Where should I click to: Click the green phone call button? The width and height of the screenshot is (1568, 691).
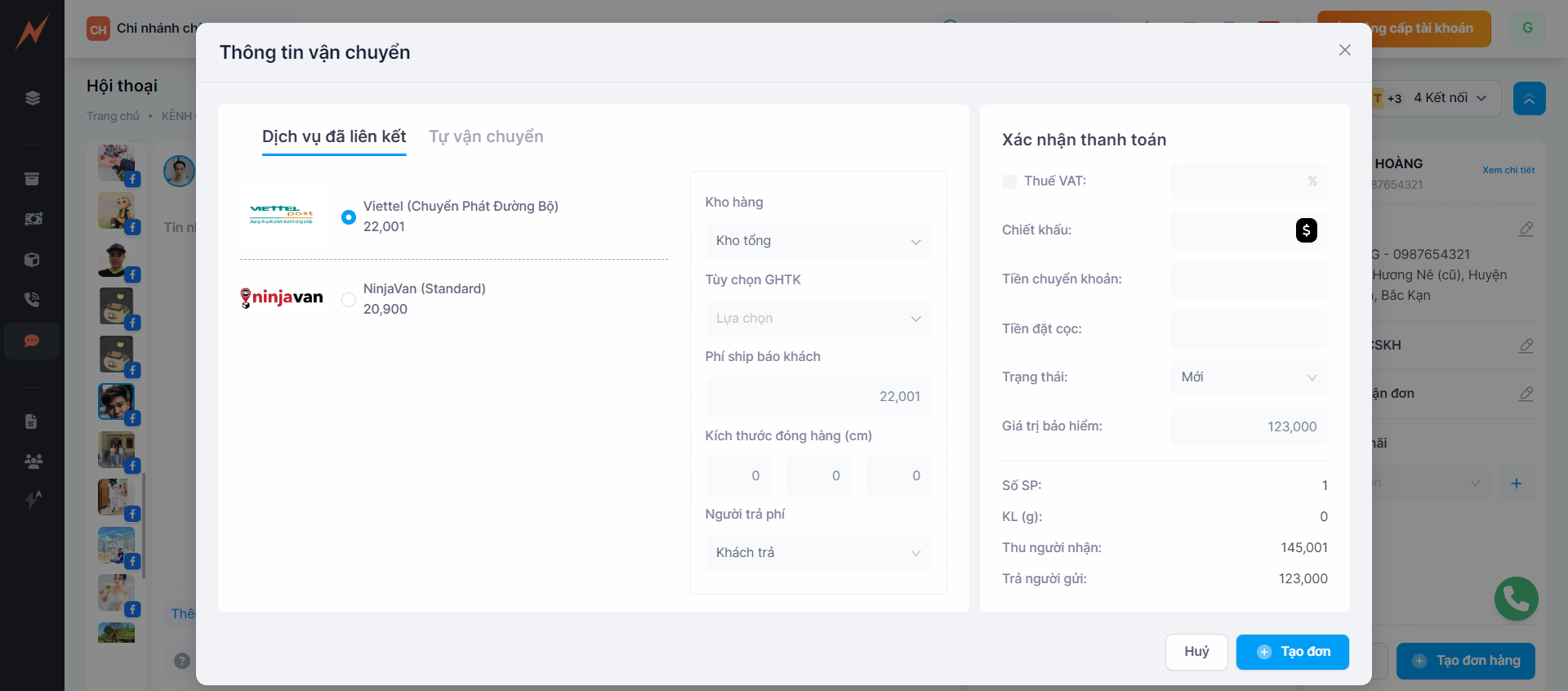pyautogui.click(x=1516, y=599)
